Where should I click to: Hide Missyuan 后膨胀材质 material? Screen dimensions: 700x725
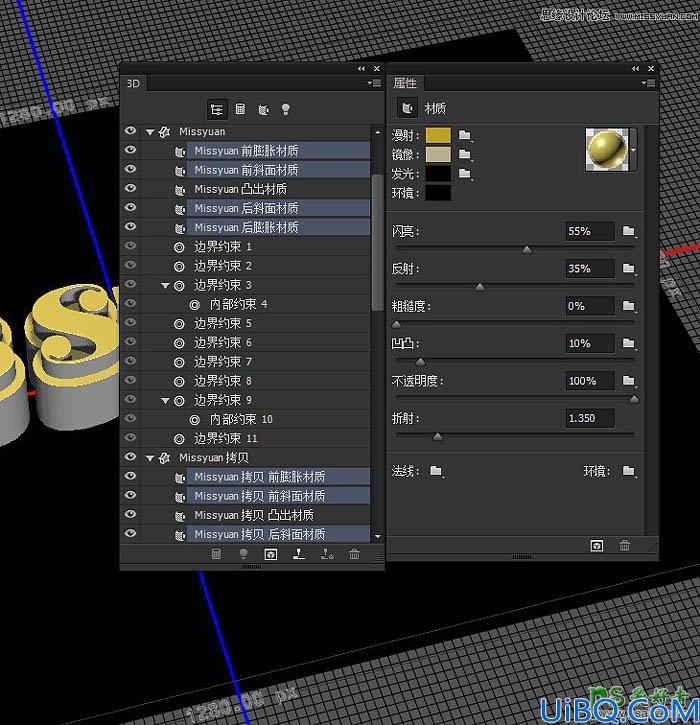(130, 227)
